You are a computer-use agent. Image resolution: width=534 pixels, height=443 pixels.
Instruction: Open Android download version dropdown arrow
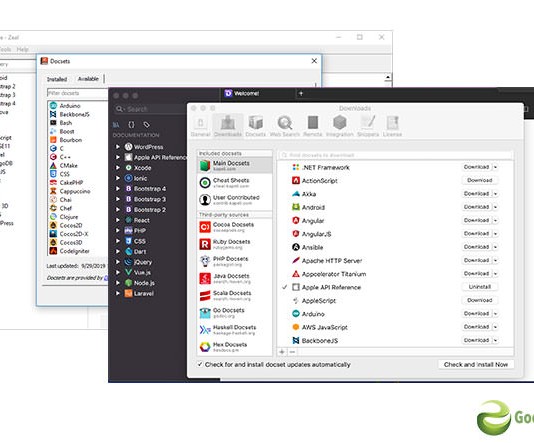coord(495,207)
